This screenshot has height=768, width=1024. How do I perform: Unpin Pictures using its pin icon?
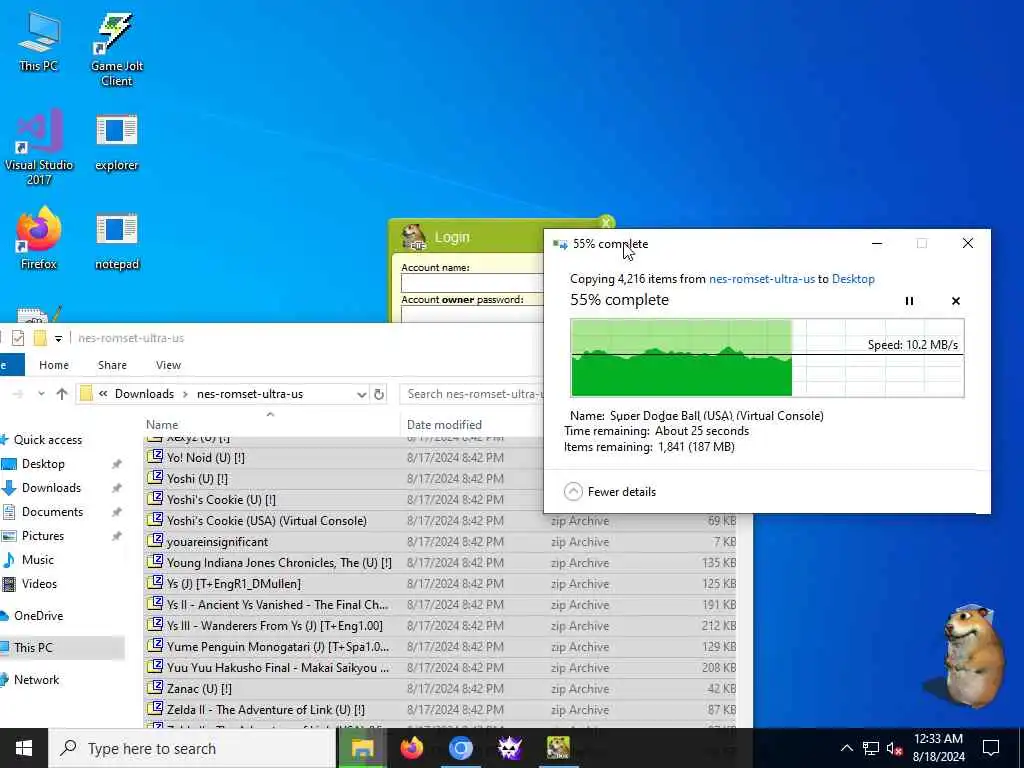(x=116, y=537)
